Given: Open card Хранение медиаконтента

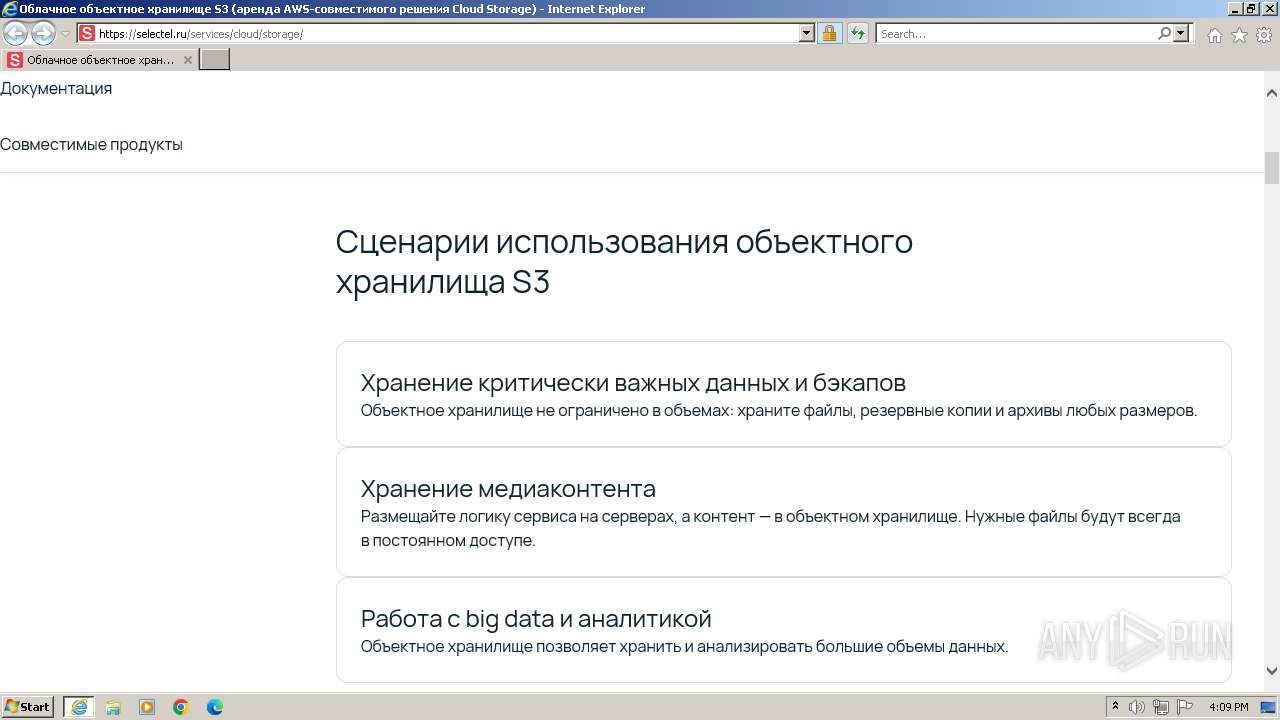Looking at the screenshot, I should [x=783, y=512].
